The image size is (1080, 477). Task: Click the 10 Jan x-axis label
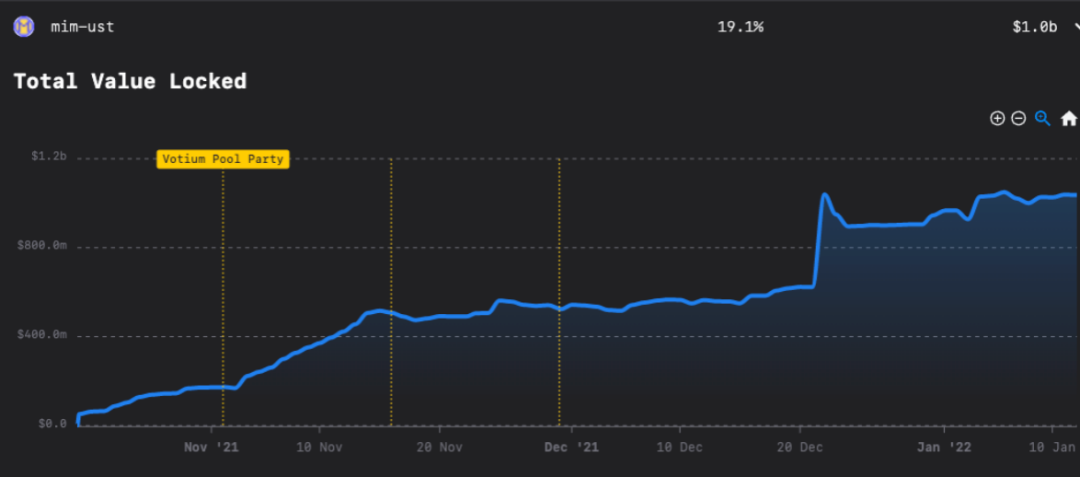coord(1054,447)
